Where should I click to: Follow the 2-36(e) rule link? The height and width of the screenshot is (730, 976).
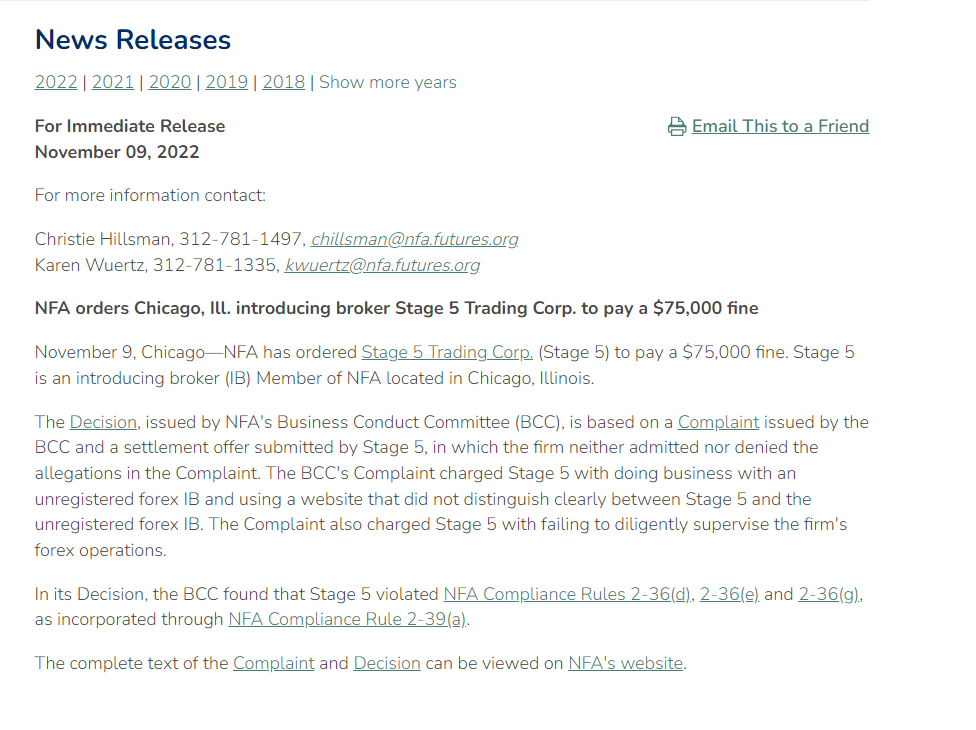(x=729, y=594)
